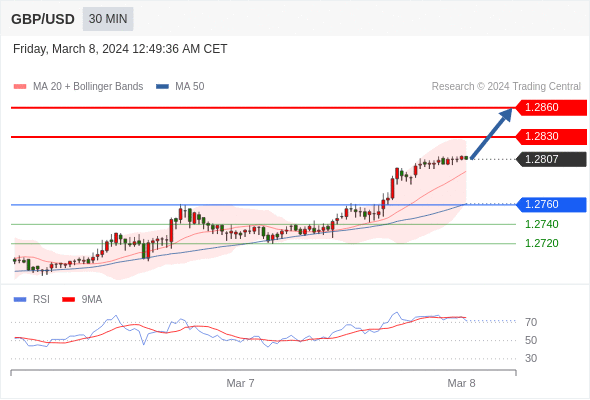Click the 1.2830 red resistance price tag
This screenshot has height=400, width=590.
[551, 137]
